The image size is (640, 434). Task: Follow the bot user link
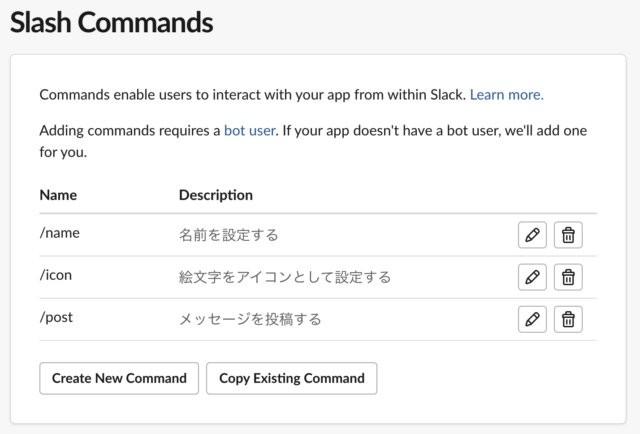pyautogui.click(x=250, y=131)
